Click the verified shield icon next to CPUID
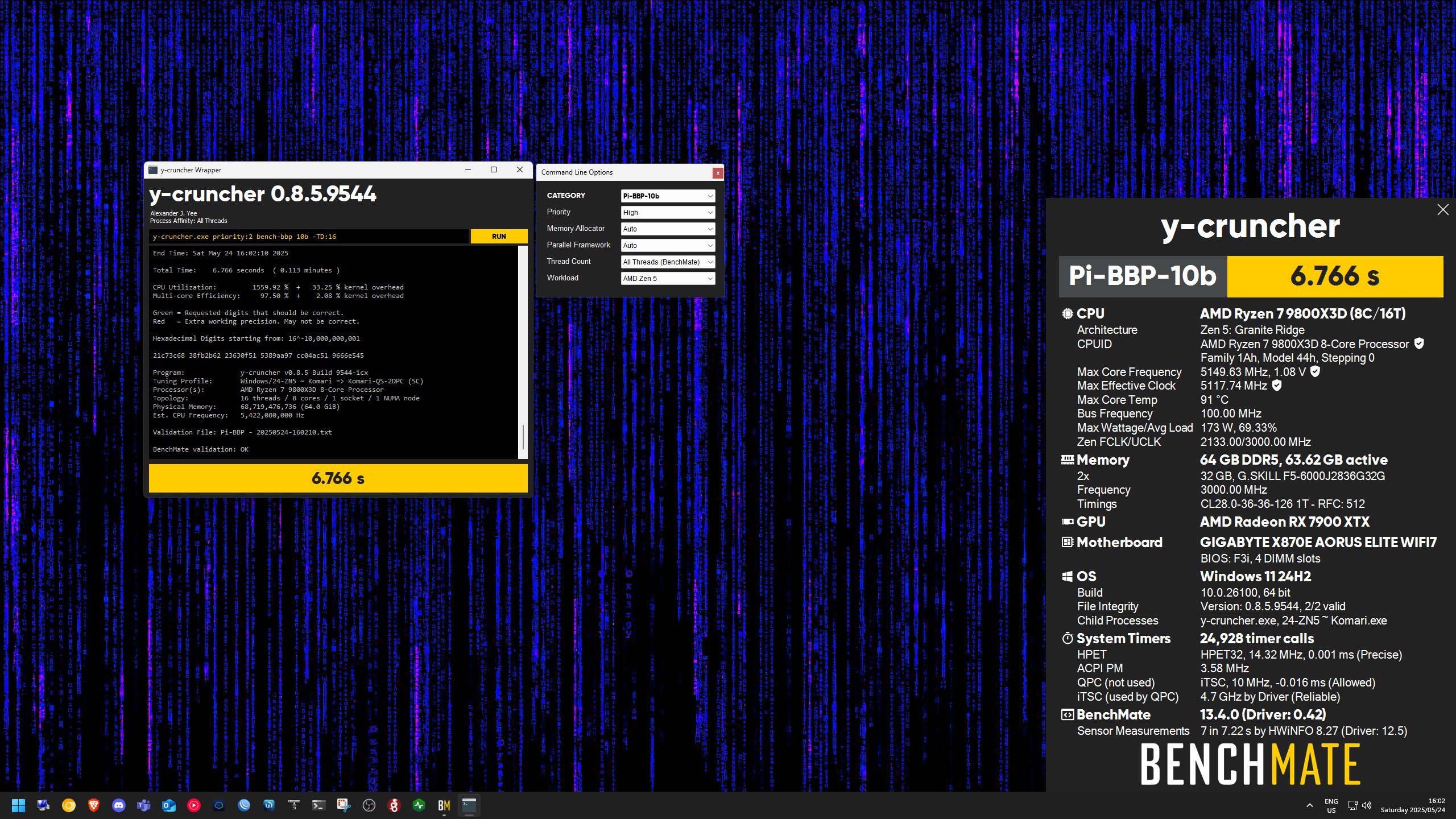 pyautogui.click(x=1419, y=344)
